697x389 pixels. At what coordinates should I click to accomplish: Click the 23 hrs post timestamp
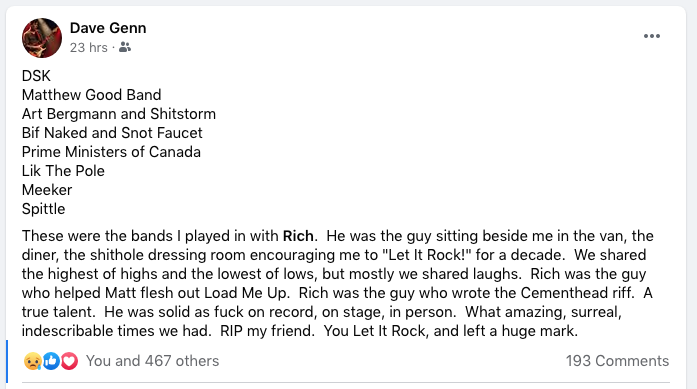(x=88, y=47)
